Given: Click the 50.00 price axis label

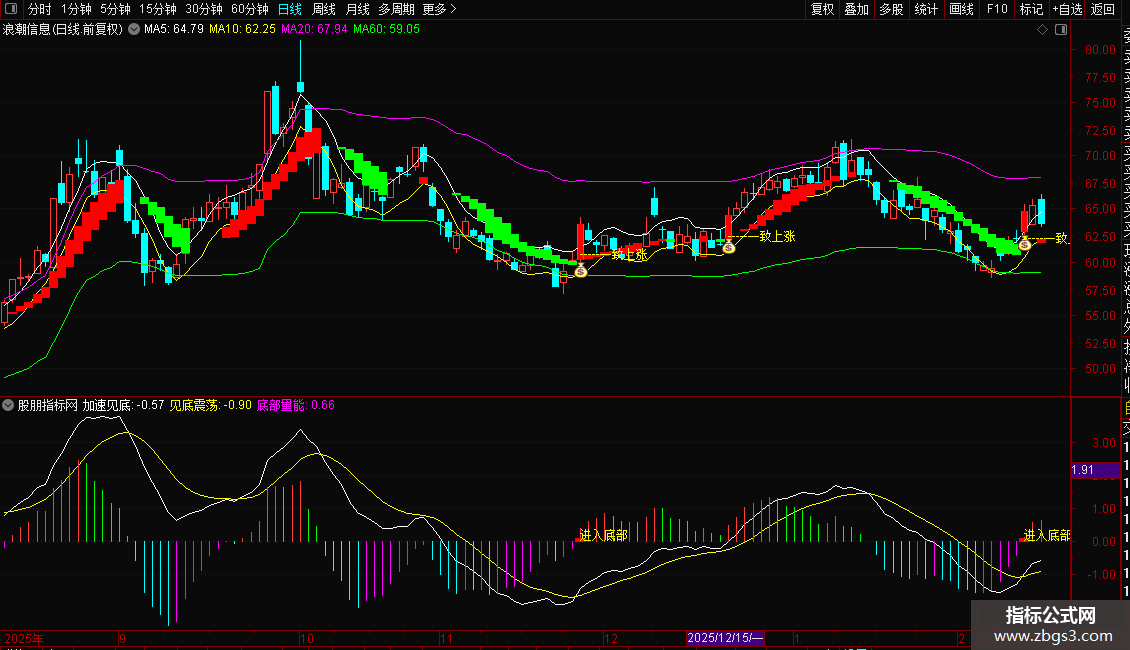Looking at the screenshot, I should [1100, 368].
